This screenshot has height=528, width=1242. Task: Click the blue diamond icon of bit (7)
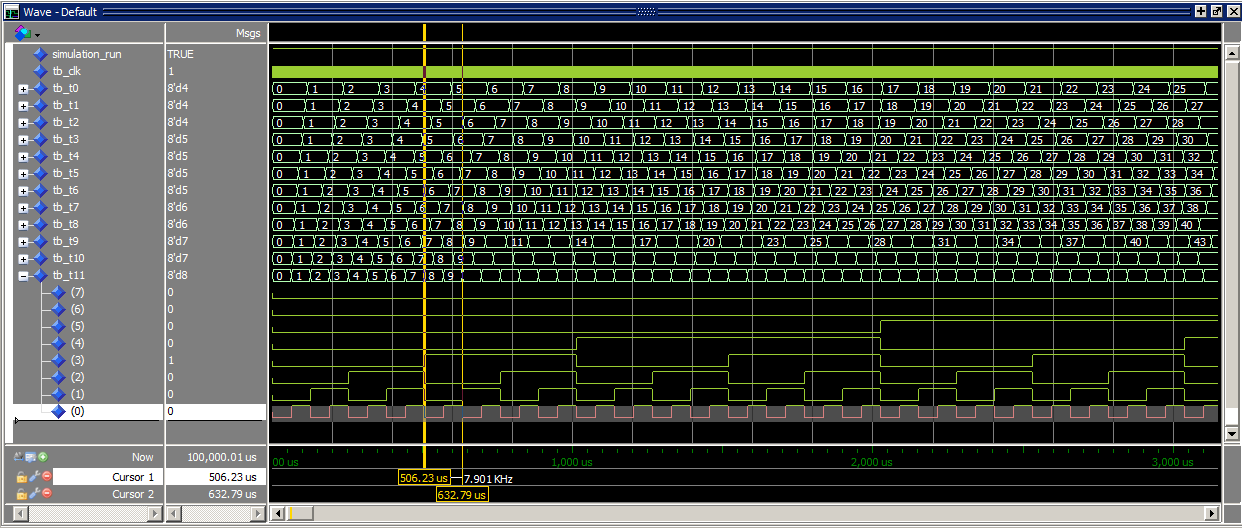tap(58, 292)
